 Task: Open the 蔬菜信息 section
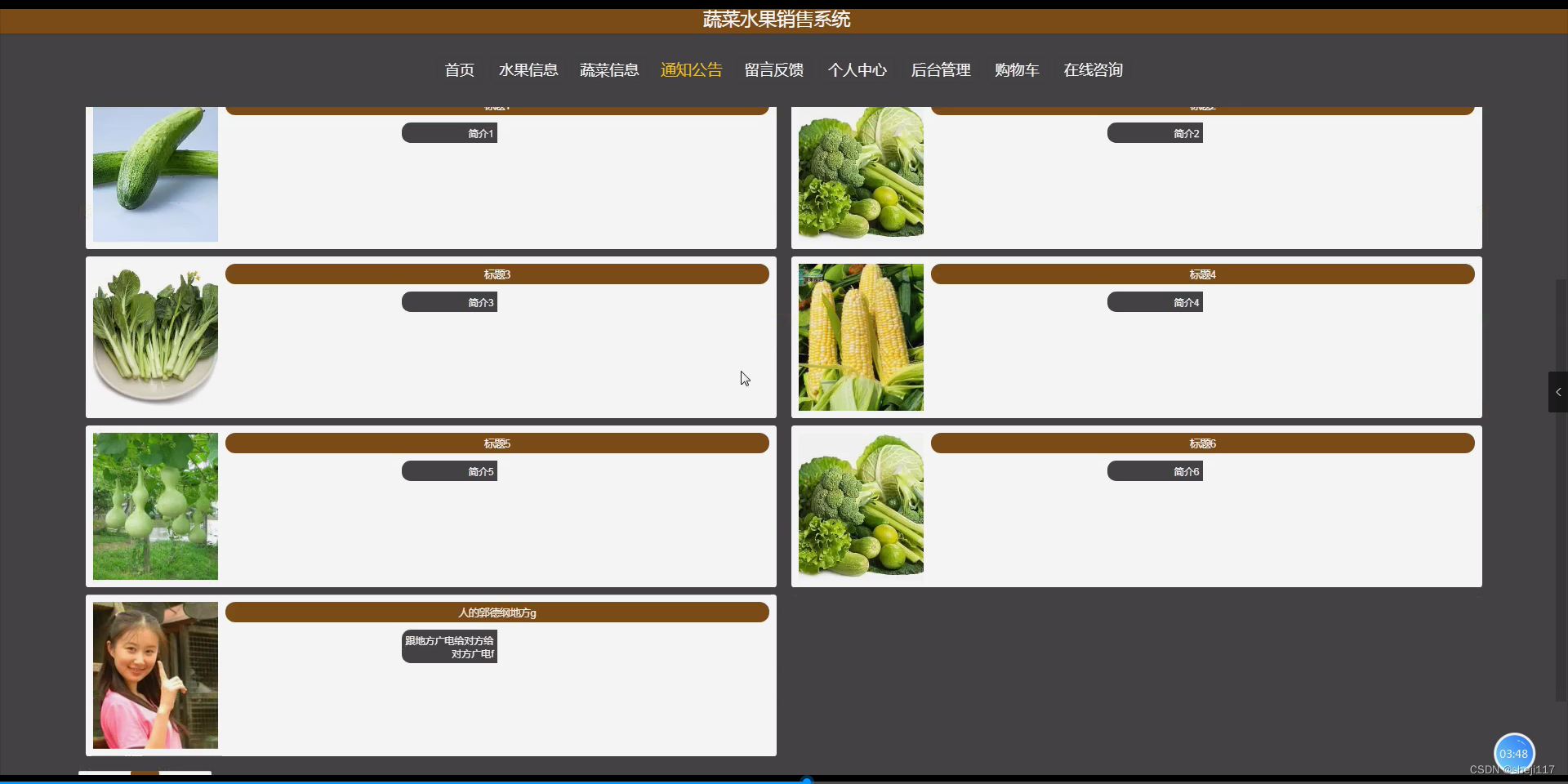(x=609, y=70)
